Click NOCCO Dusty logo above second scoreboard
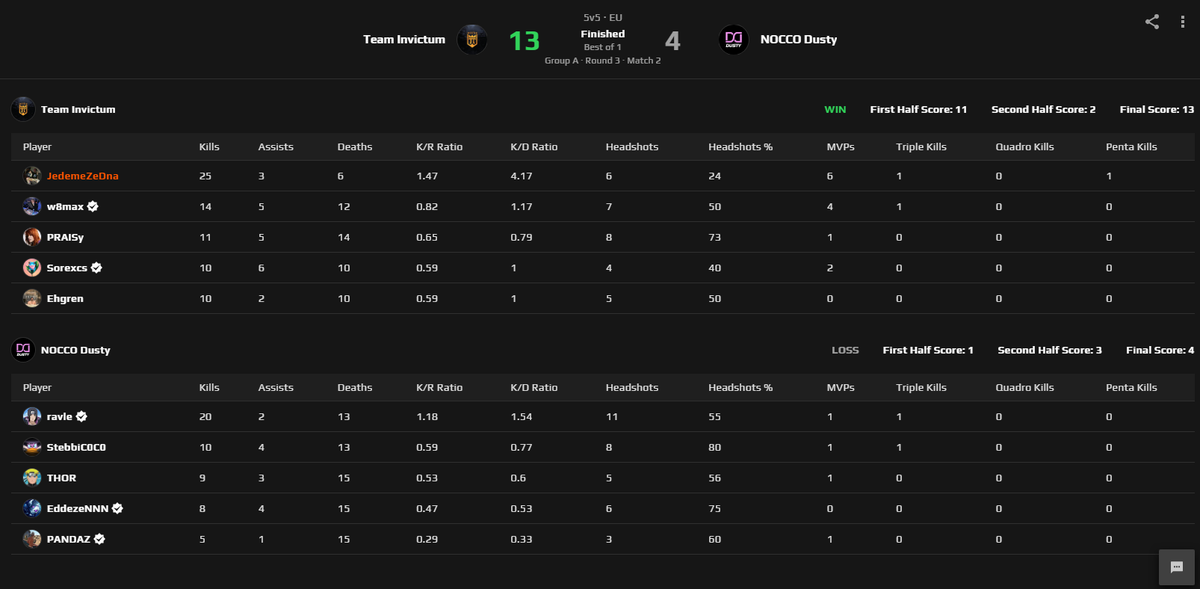 pyautogui.click(x=23, y=350)
